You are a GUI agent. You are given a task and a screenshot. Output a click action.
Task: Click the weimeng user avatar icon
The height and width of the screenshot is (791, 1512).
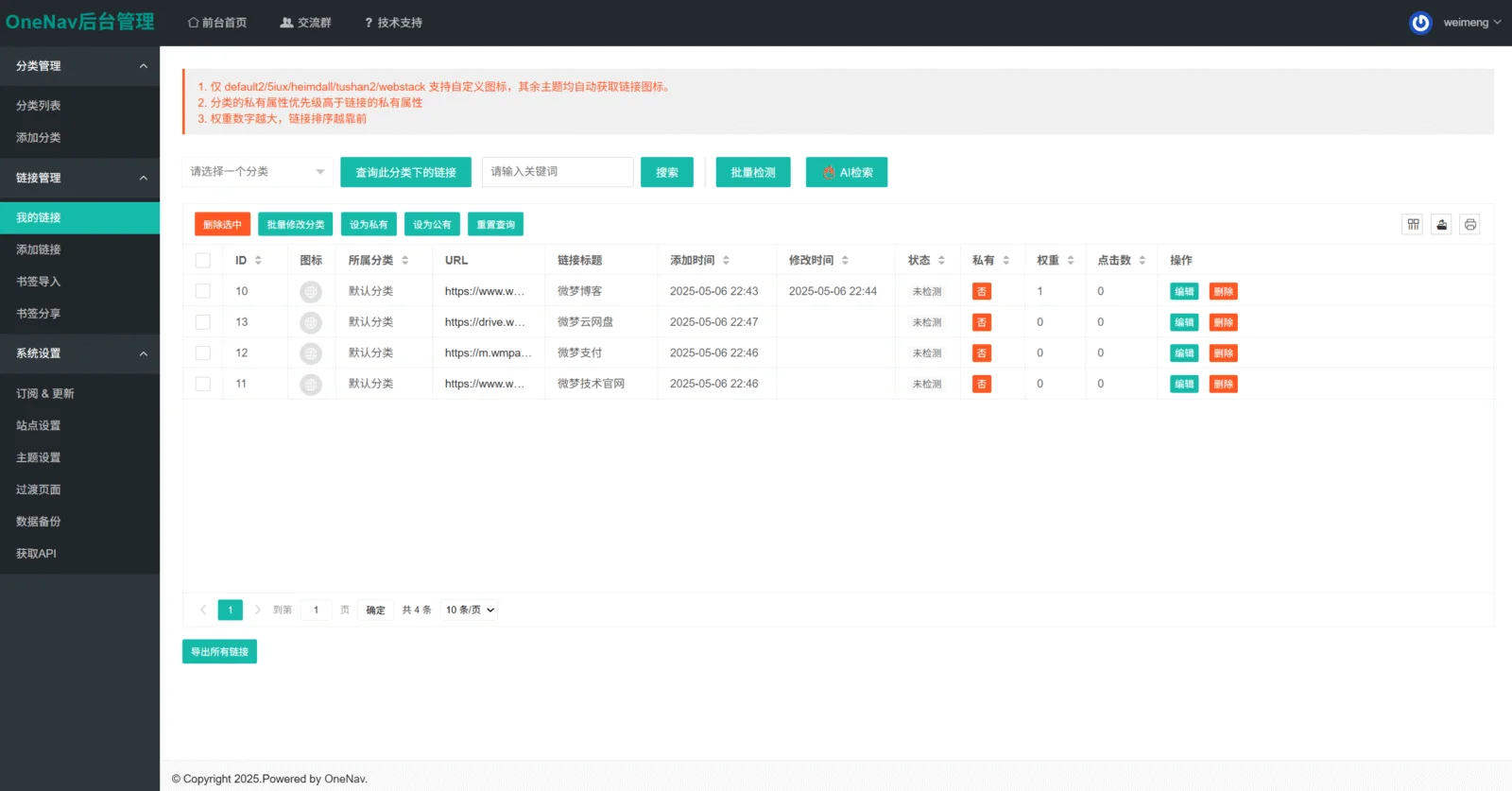[1420, 23]
